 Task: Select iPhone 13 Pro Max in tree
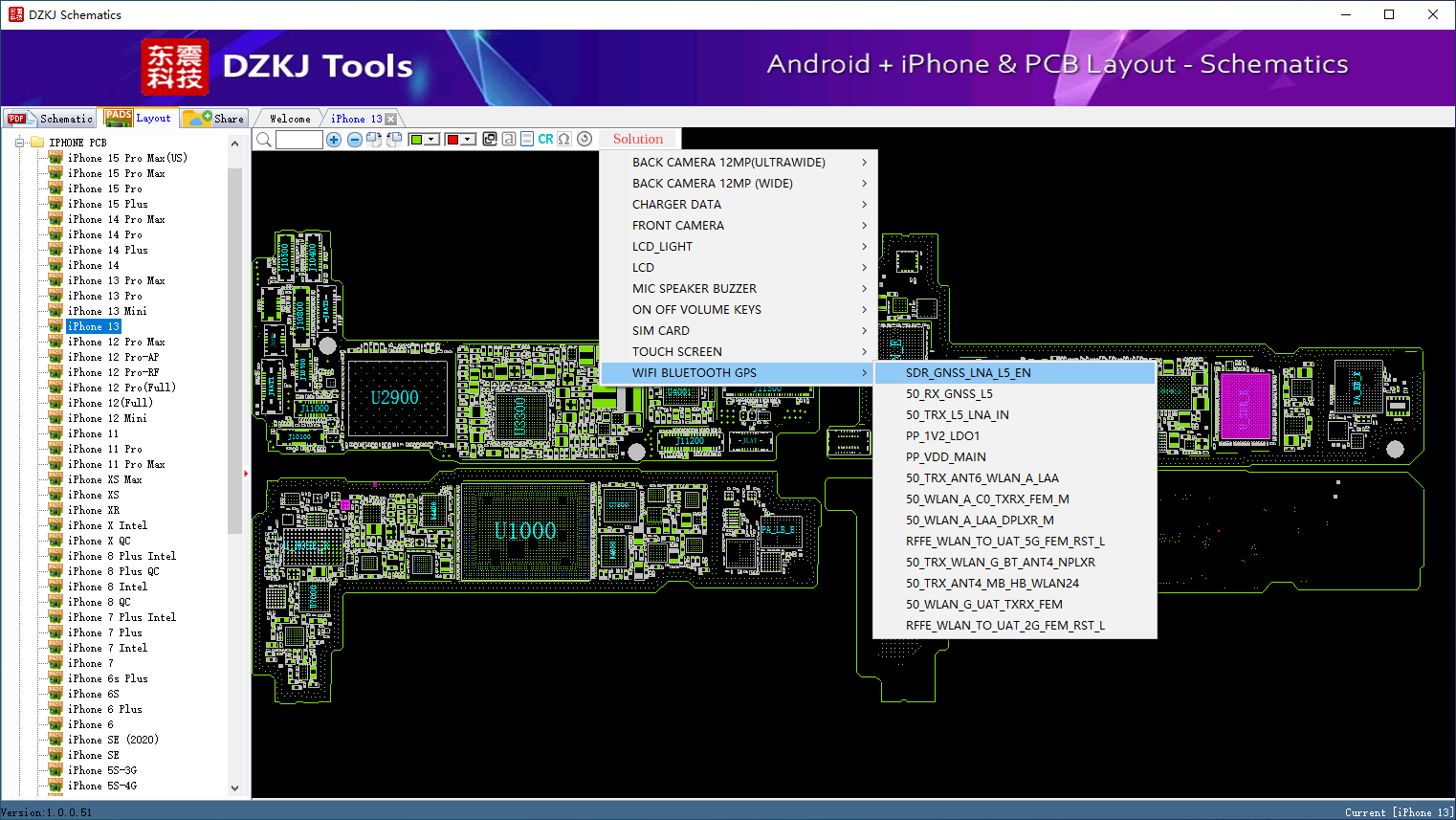[117, 280]
